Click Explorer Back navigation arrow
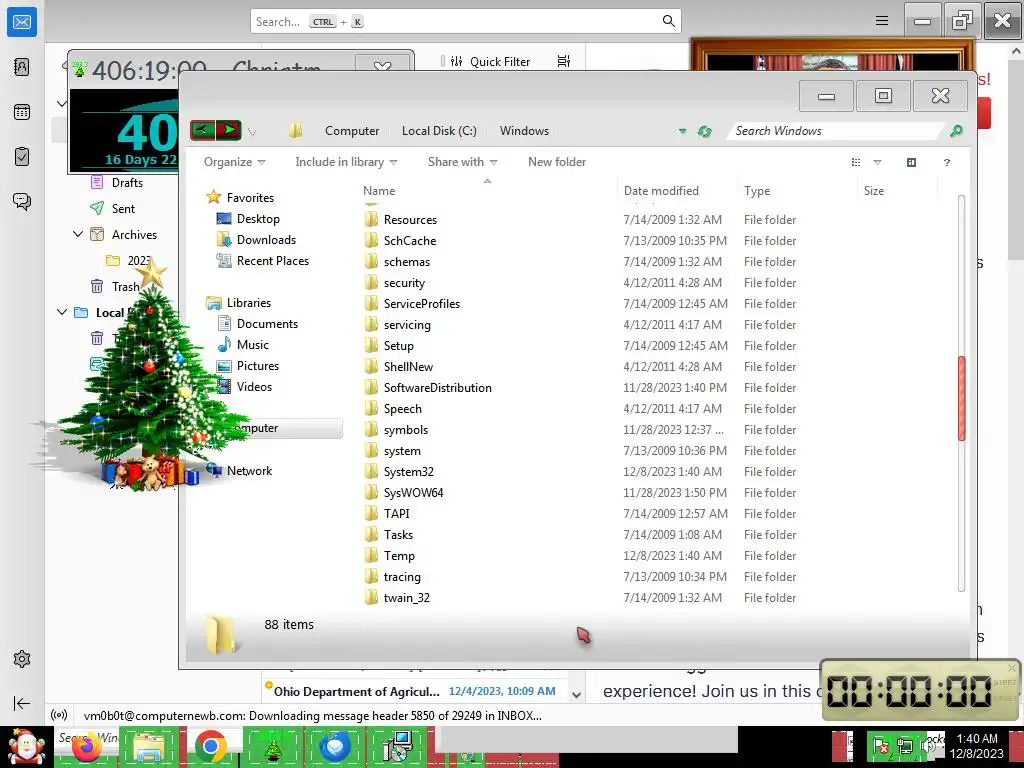Image resolution: width=1024 pixels, height=768 pixels. pyautogui.click(x=202, y=130)
